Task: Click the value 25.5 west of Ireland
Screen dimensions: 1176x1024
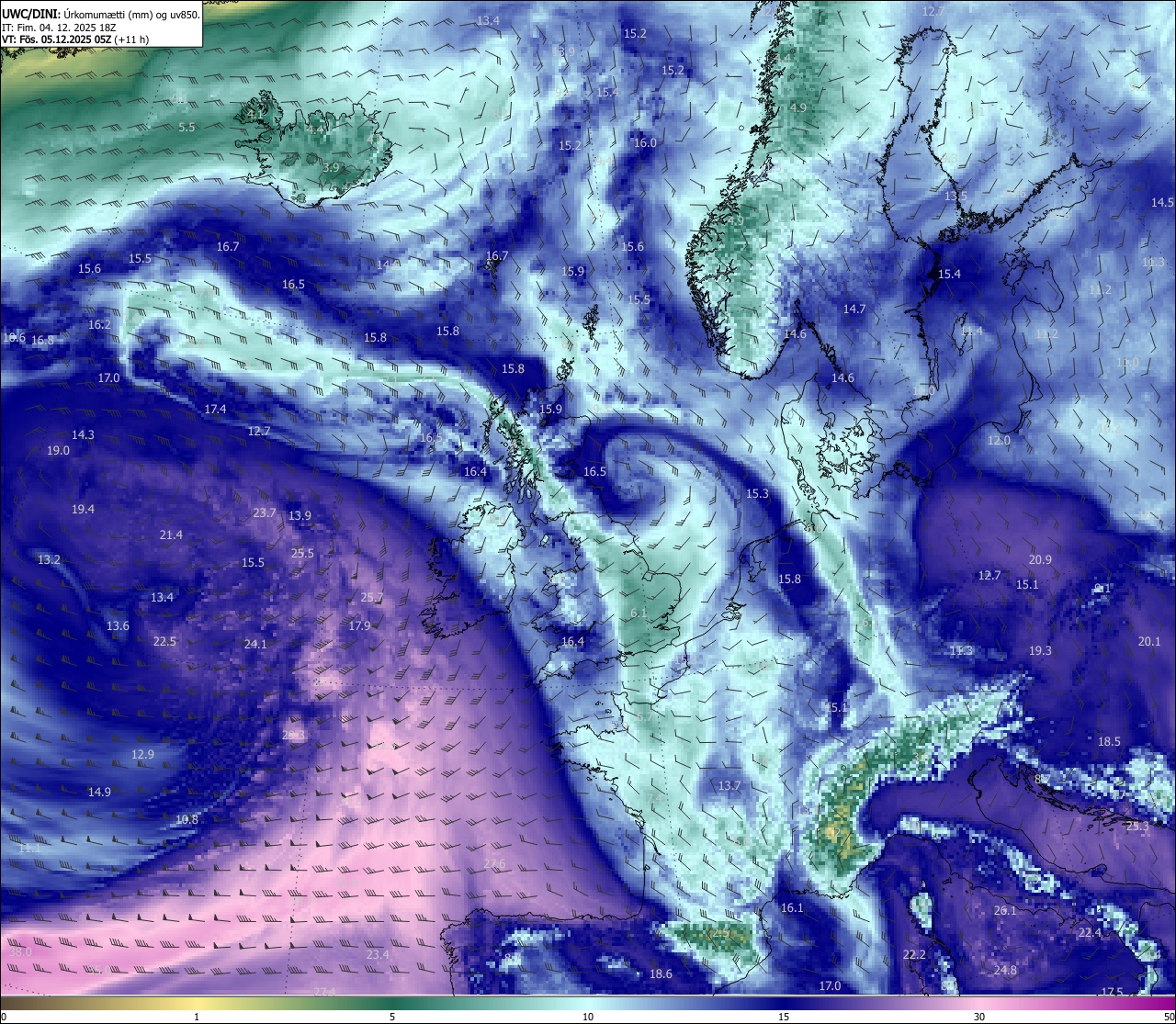Action: (302, 554)
